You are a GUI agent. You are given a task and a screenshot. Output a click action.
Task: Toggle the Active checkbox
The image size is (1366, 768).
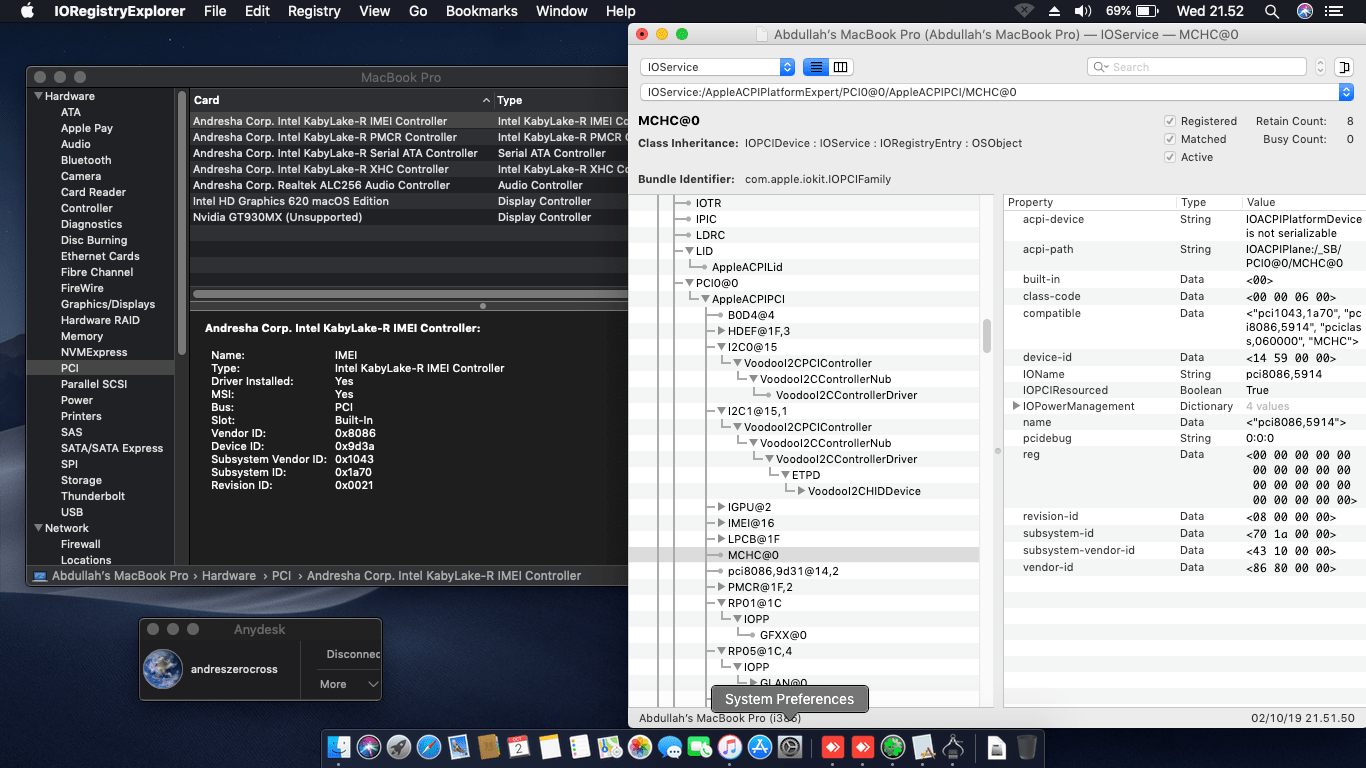pos(1169,157)
